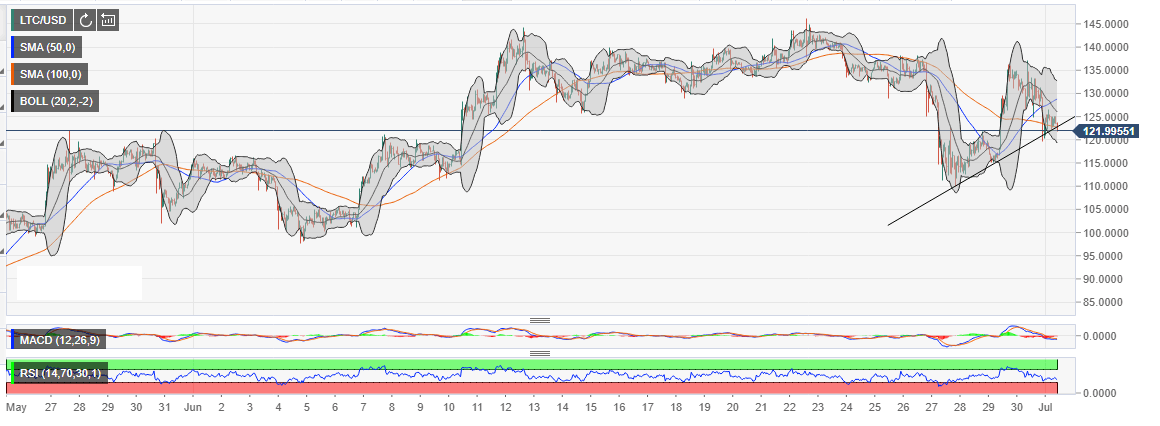Image resolution: width=1160 pixels, height=426 pixels.
Task: Click the 85.0000 price axis label
Action: point(1110,302)
